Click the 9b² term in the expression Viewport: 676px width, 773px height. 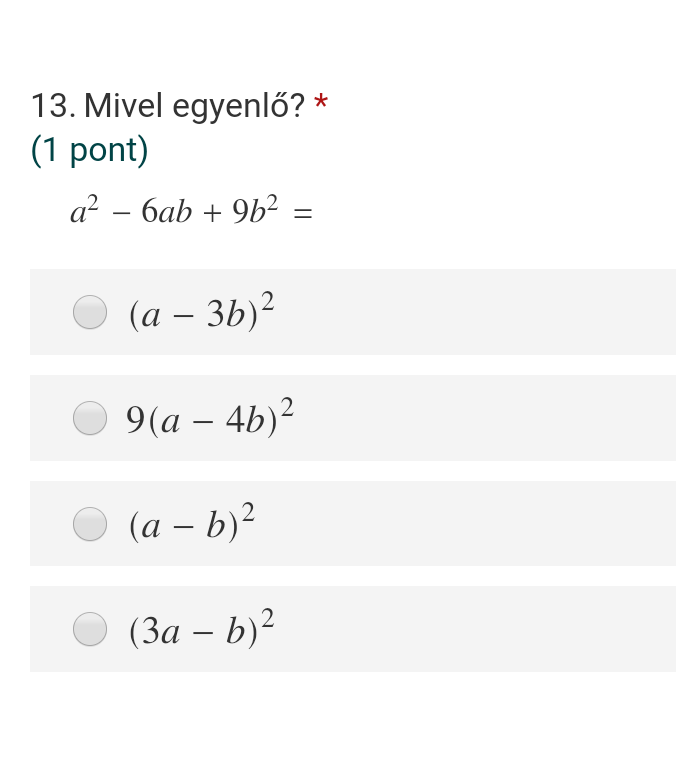click(x=255, y=210)
